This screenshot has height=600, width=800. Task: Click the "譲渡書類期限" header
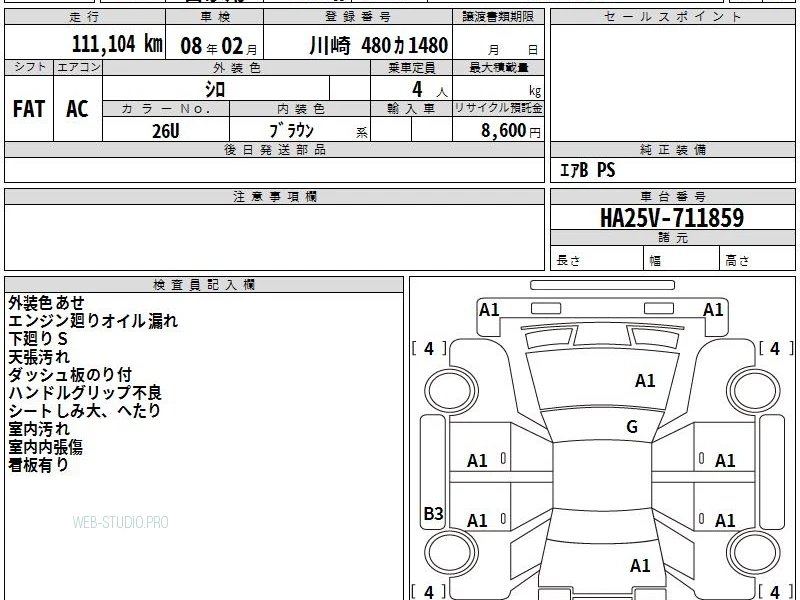pos(498,17)
